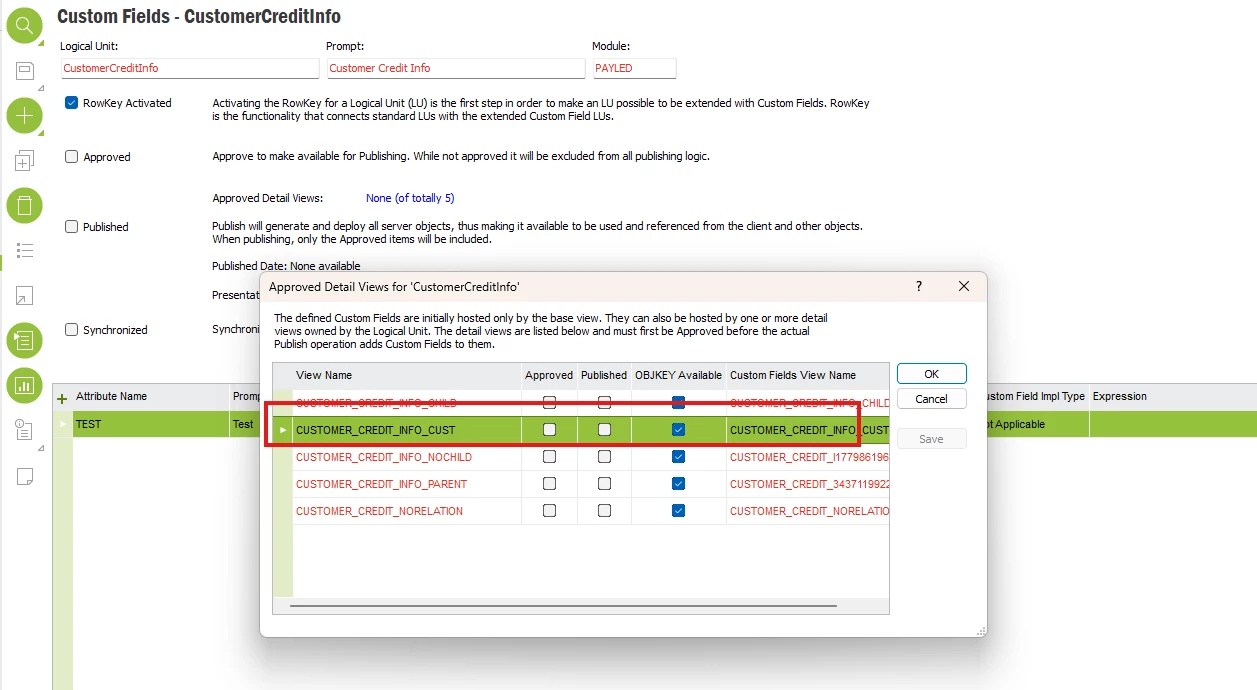
Task: Click the green plus icon beside Attribute Name header
Action: tap(62, 398)
